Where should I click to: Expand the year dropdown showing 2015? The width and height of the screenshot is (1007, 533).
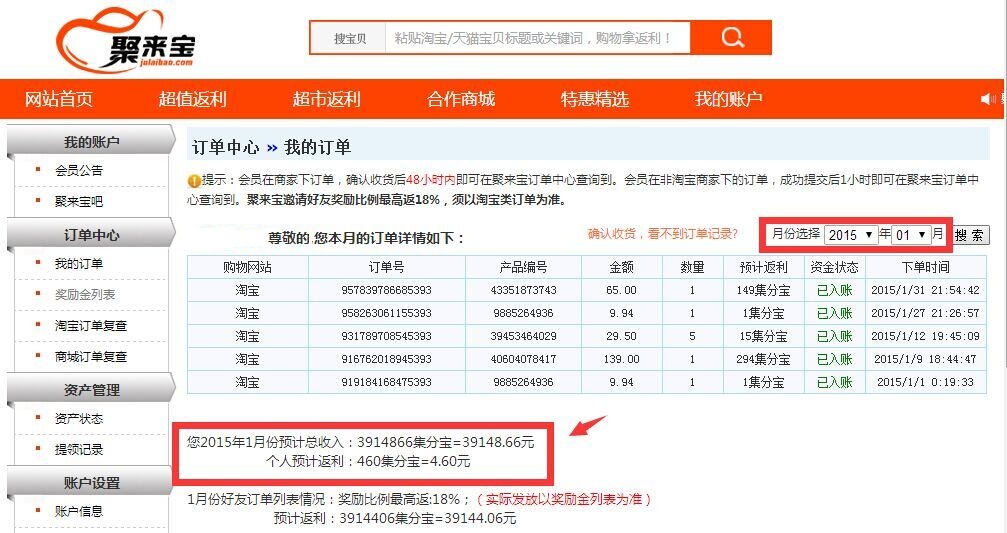[x=850, y=235]
